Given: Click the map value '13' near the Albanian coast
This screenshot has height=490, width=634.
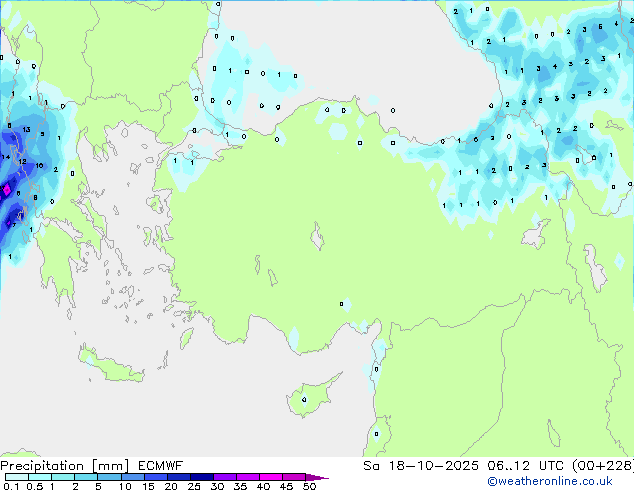Looking at the screenshot, I should [26, 129].
